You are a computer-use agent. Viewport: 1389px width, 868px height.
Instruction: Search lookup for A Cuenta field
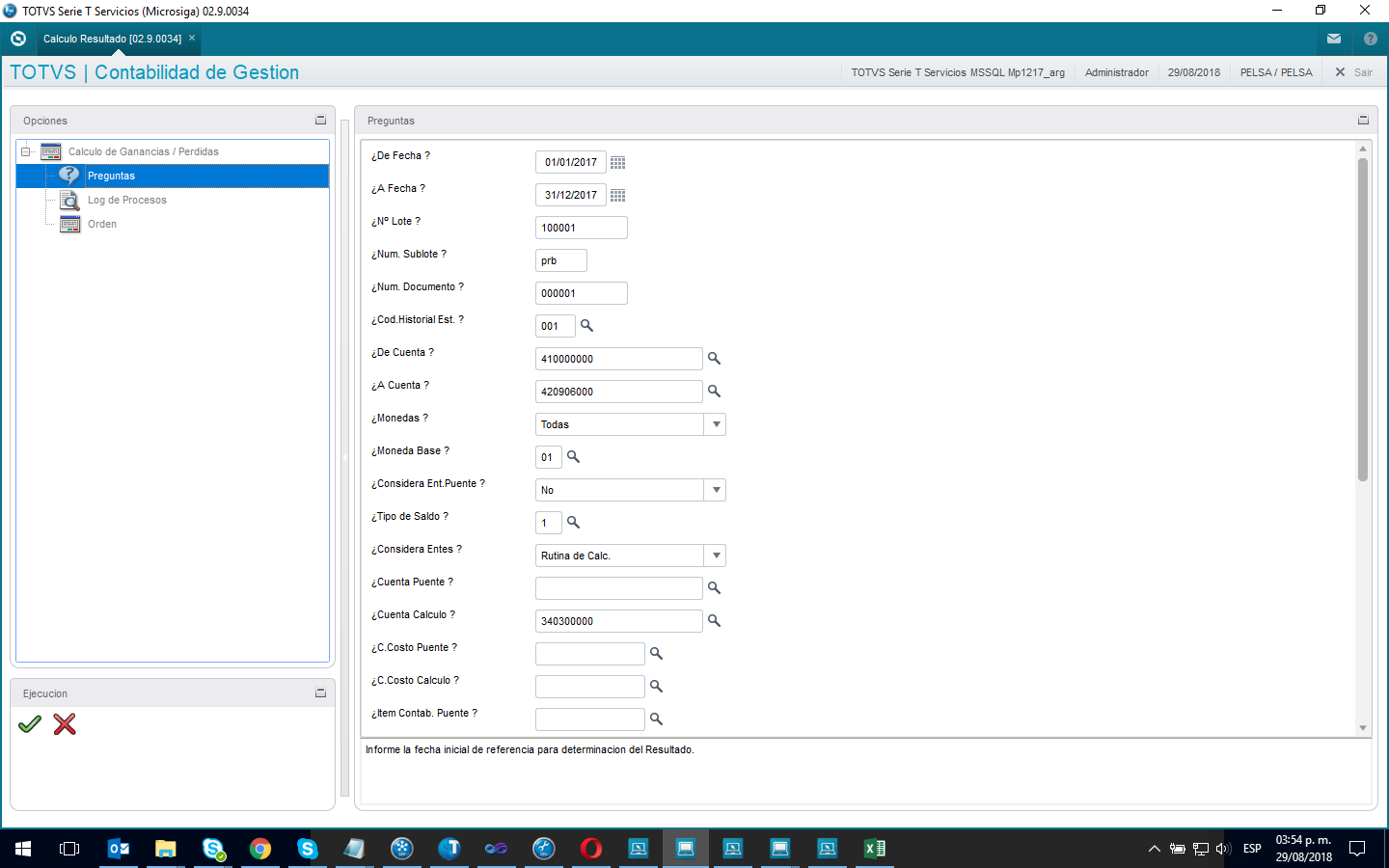point(714,392)
